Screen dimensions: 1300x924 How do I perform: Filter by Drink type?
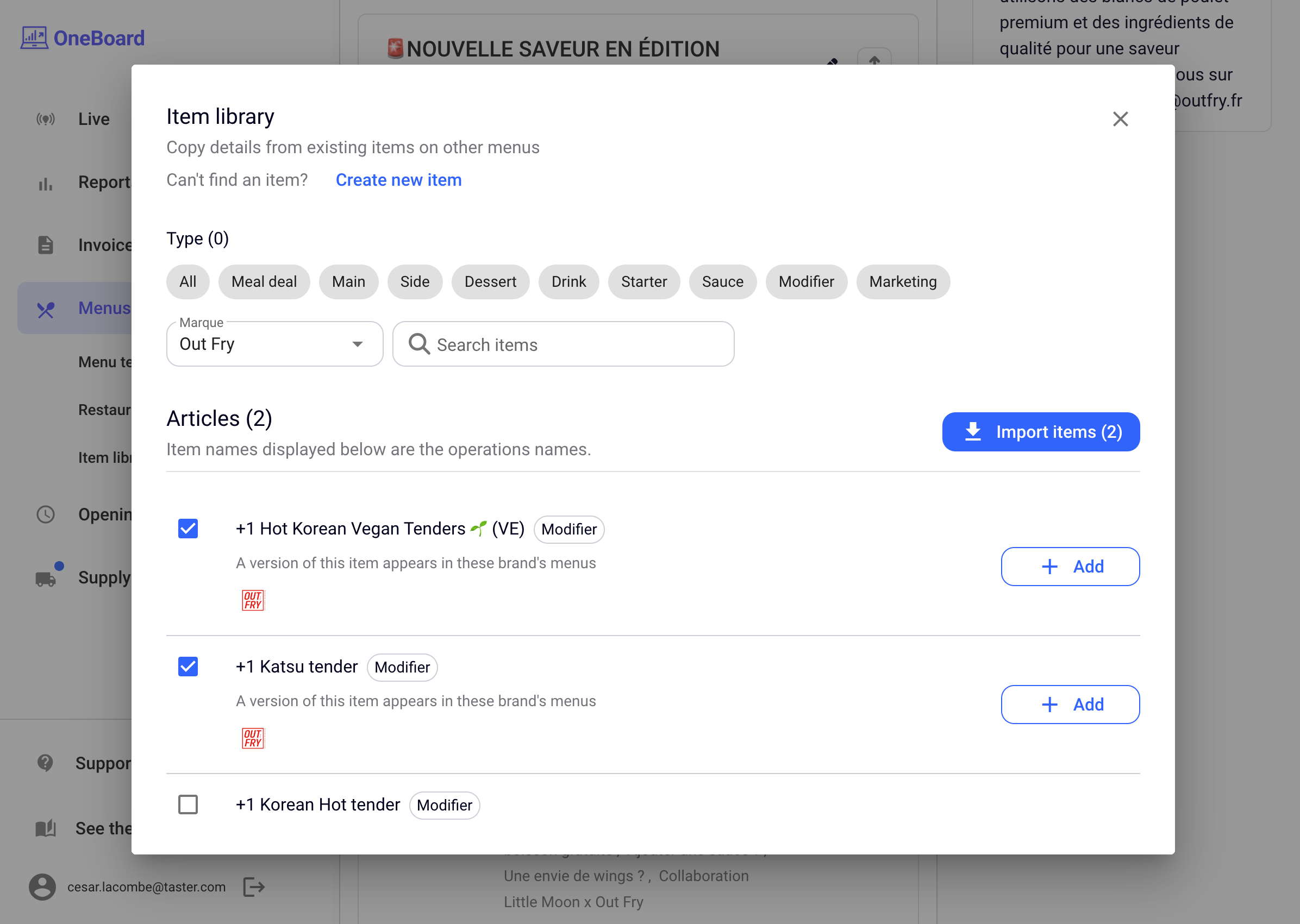568,281
